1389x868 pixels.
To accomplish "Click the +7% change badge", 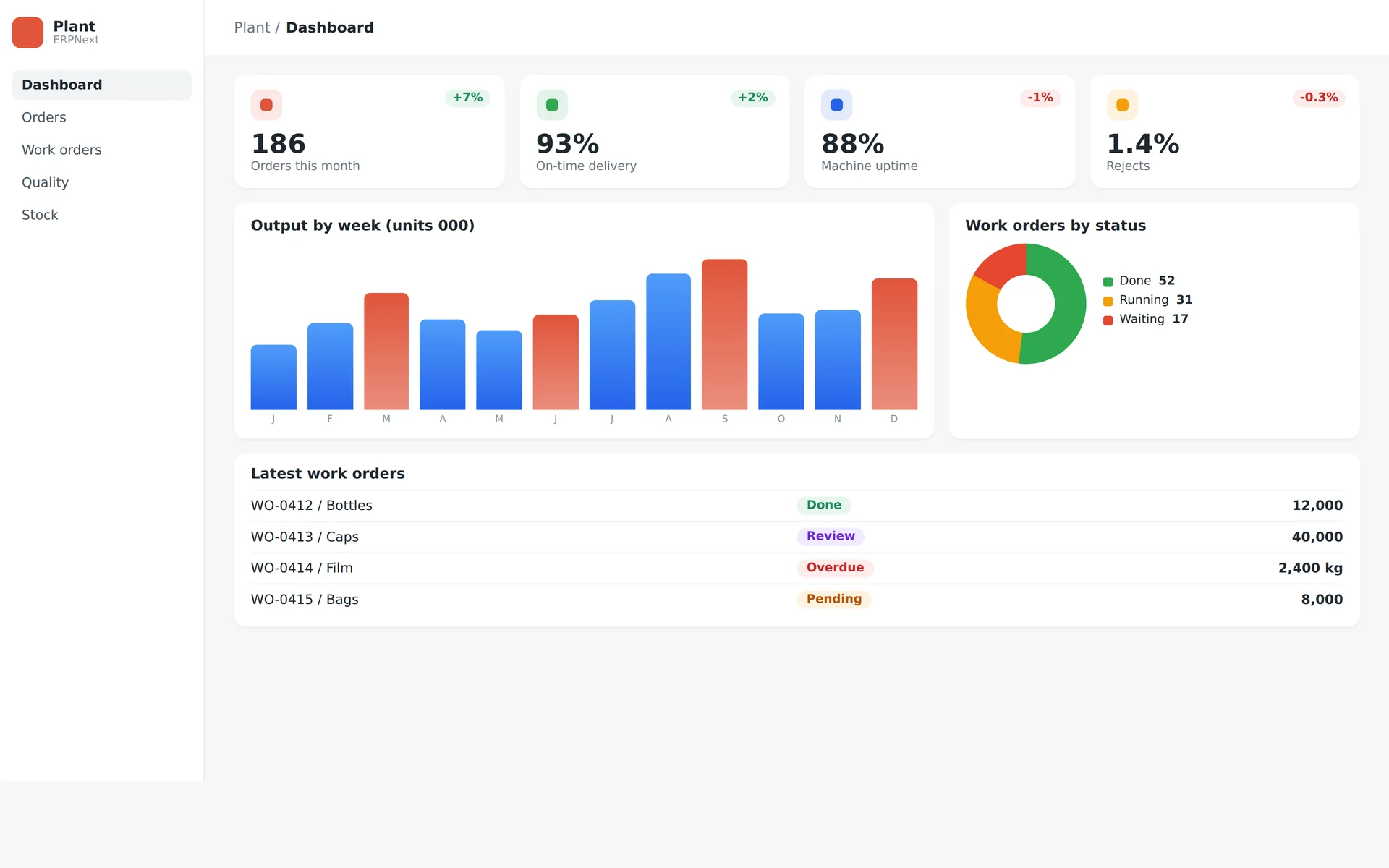I will pos(467,98).
